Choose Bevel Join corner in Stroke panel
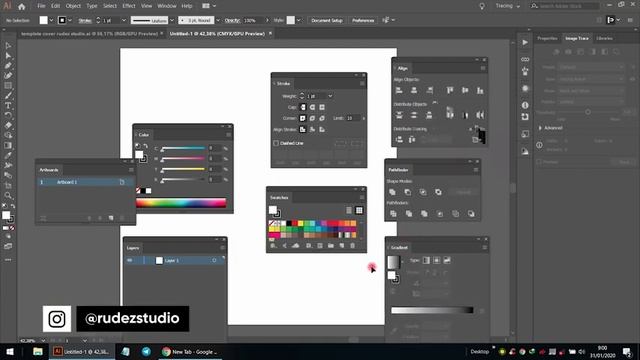 click(322, 118)
